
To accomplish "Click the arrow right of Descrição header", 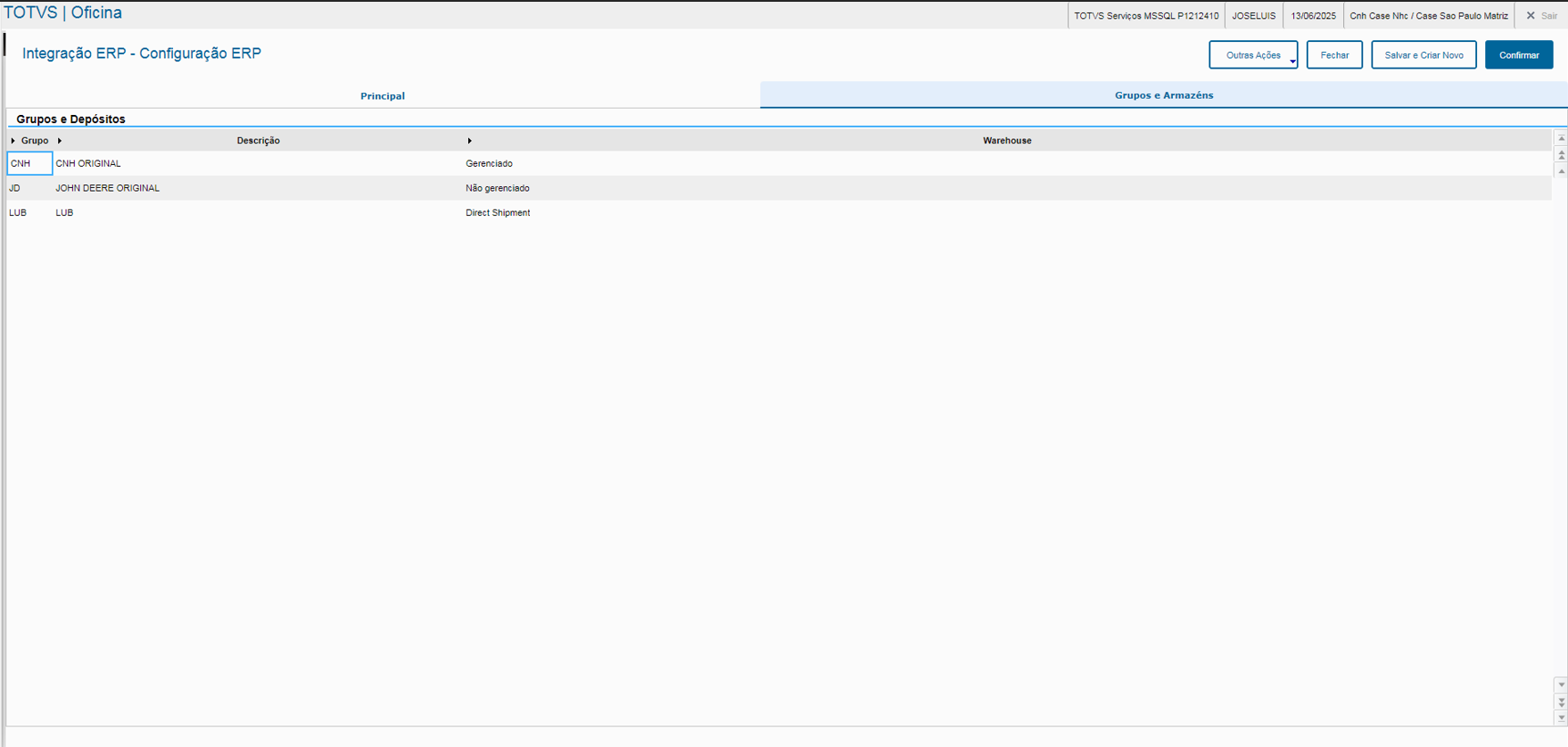I will (x=470, y=141).
